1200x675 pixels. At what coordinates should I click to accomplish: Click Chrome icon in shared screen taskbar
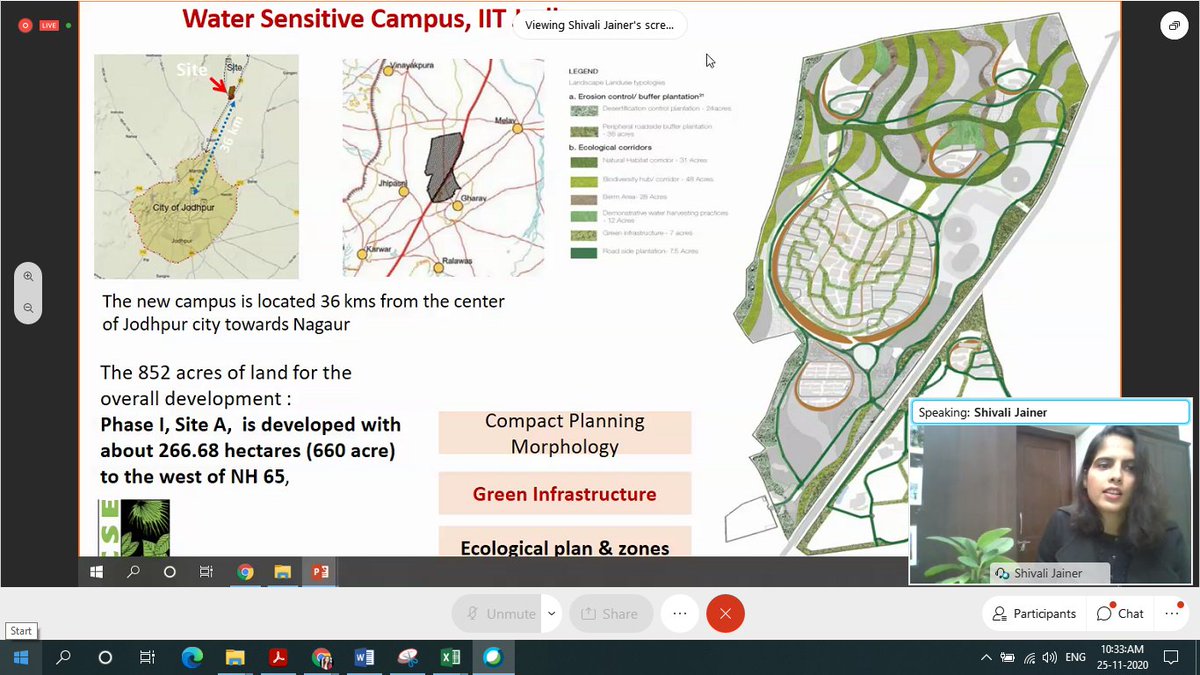coord(245,572)
